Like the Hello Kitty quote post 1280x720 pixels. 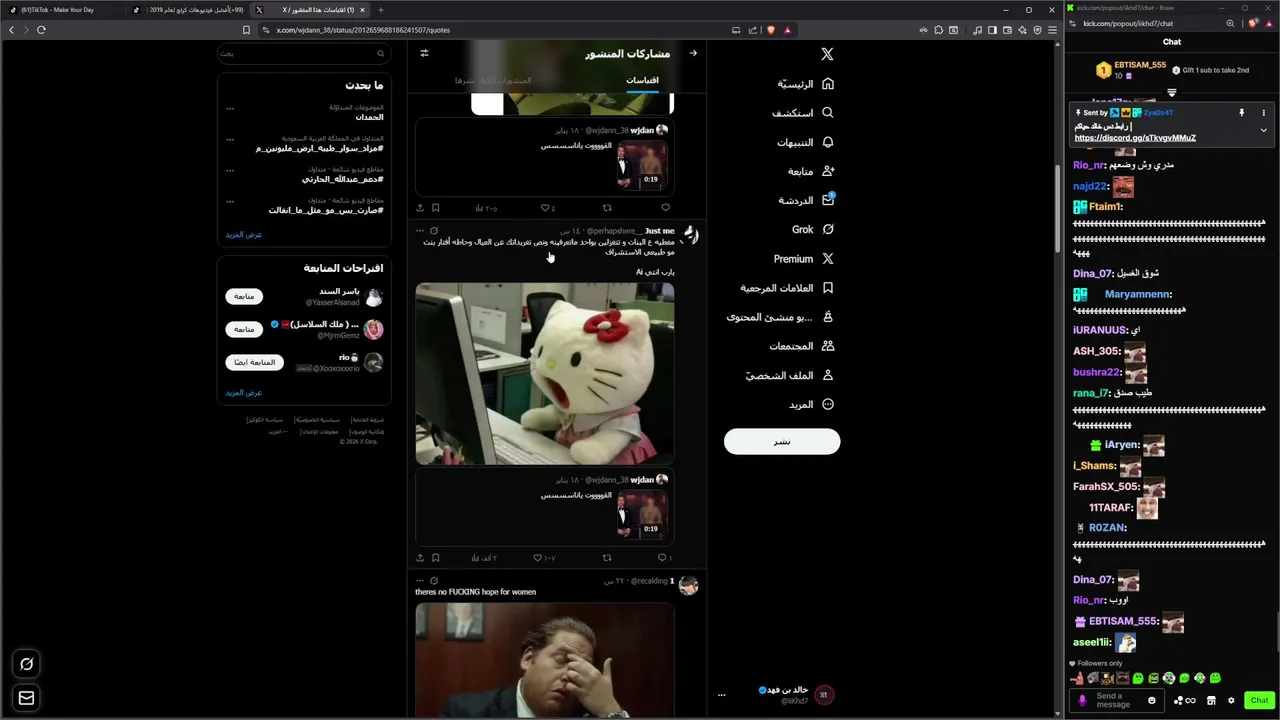[538, 557]
